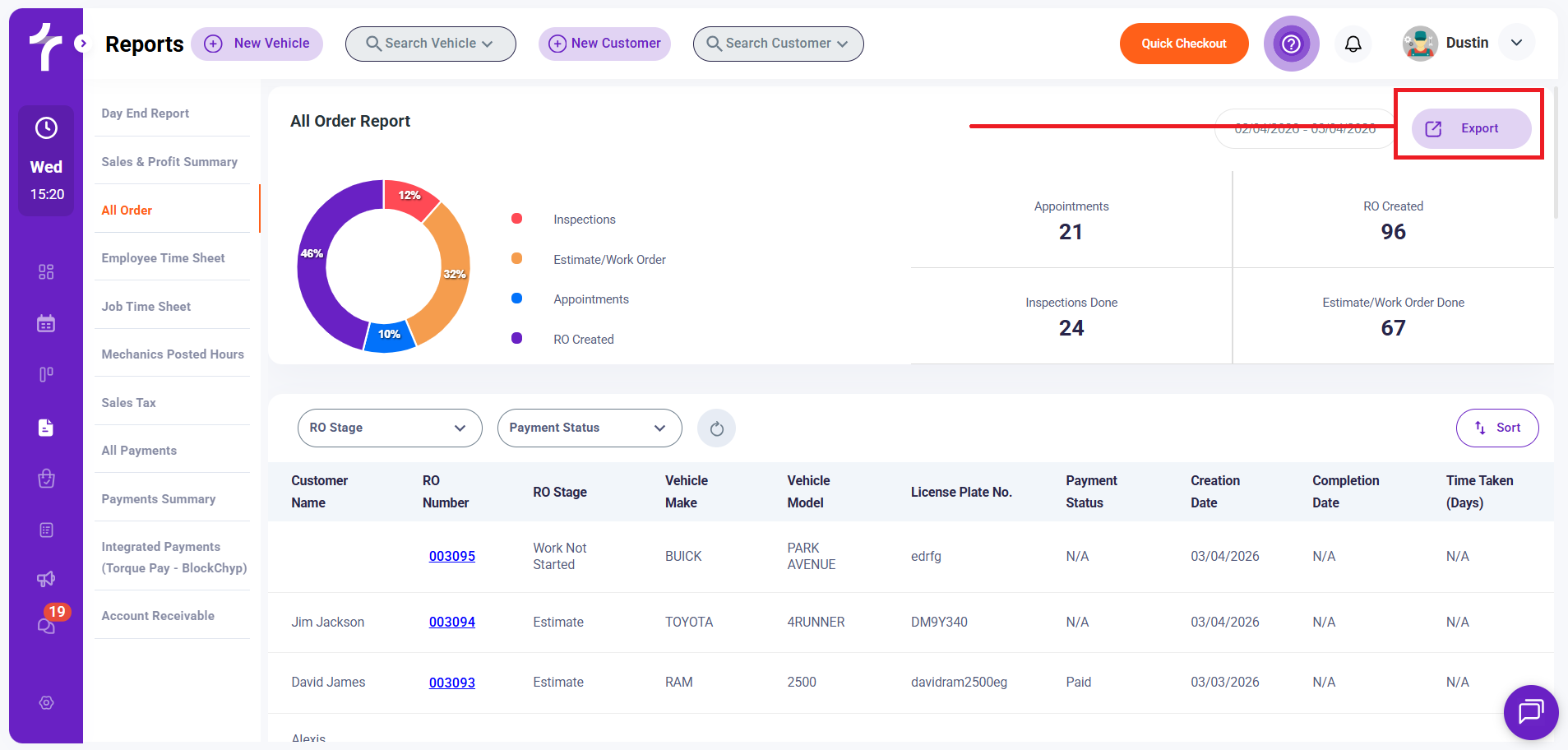Image resolution: width=1568 pixels, height=750 pixels.
Task: Open the dashboard grid icon in sidebar
Action: click(46, 272)
